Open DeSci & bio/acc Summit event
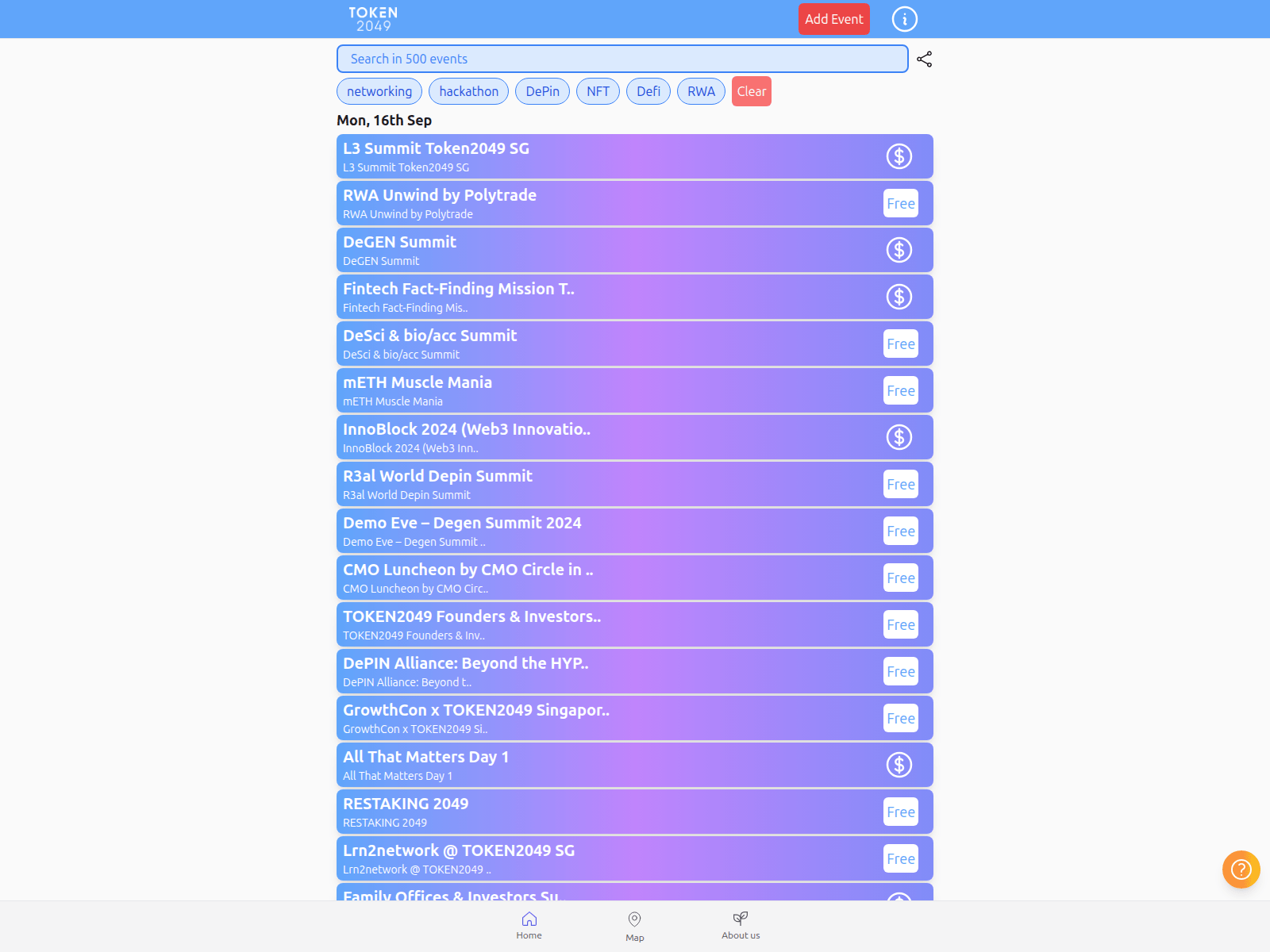Image resolution: width=1270 pixels, height=952 pixels. pos(635,344)
